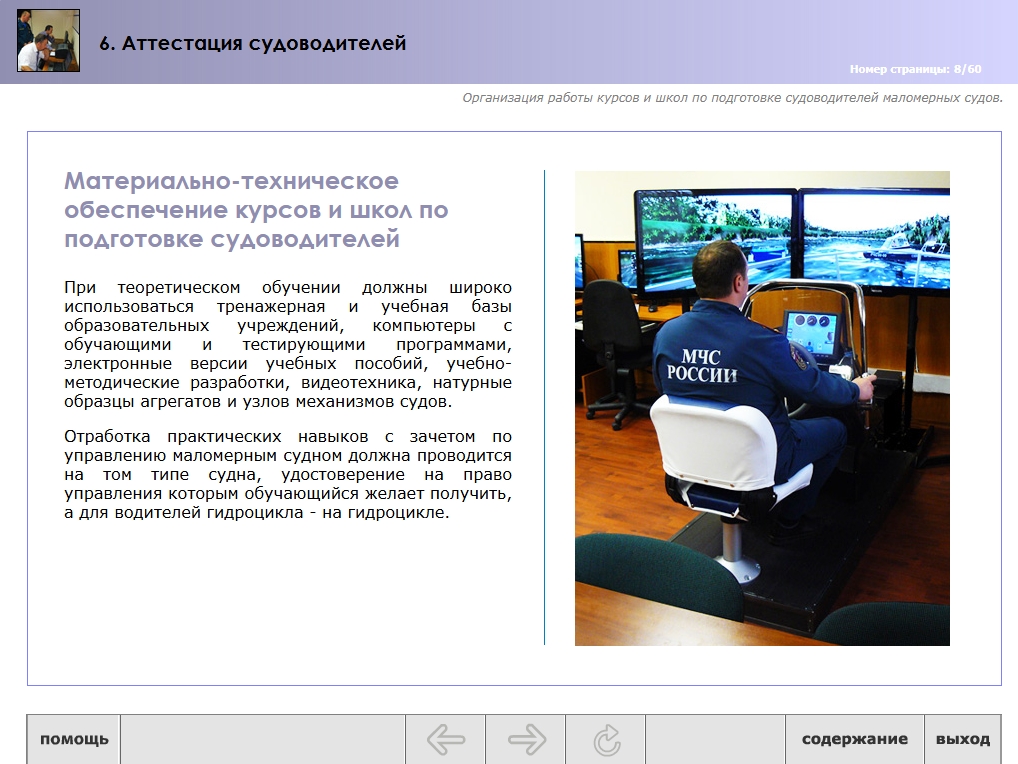
Task: Click the 'Номер страницы: 8/60' indicator
Action: [915, 69]
